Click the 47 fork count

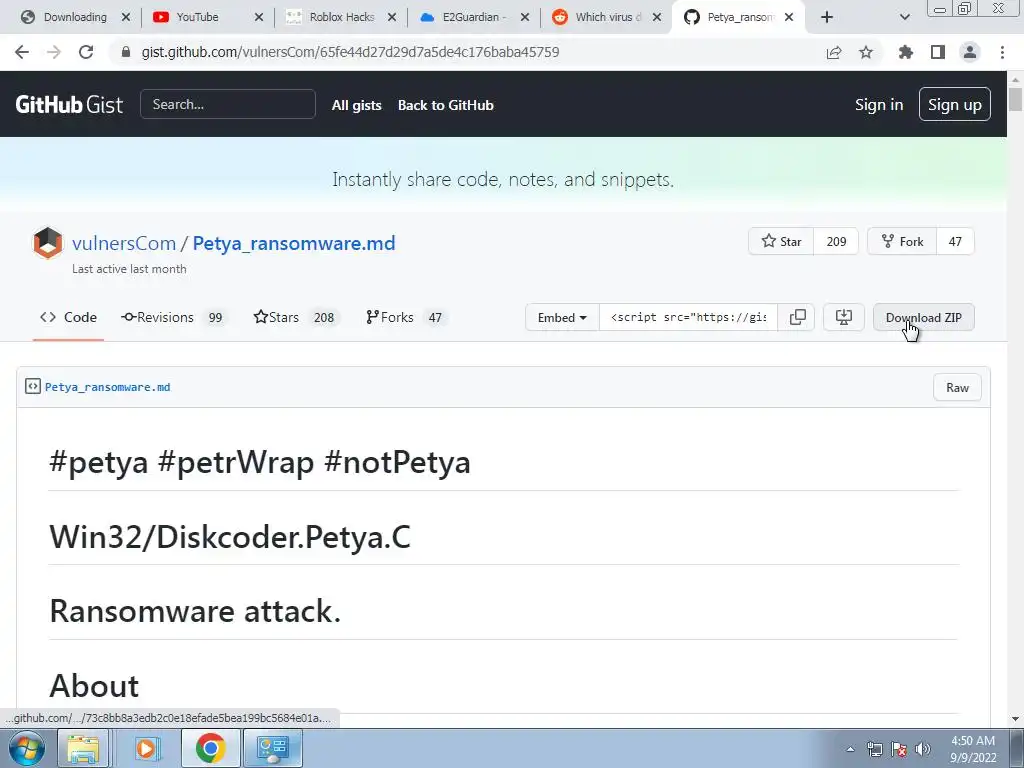click(x=955, y=242)
